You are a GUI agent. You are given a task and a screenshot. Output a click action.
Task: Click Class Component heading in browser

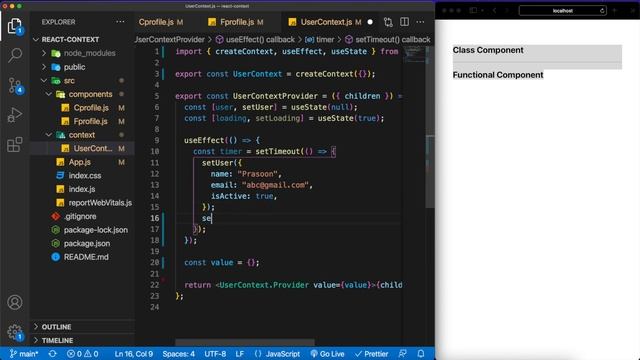coord(488,50)
